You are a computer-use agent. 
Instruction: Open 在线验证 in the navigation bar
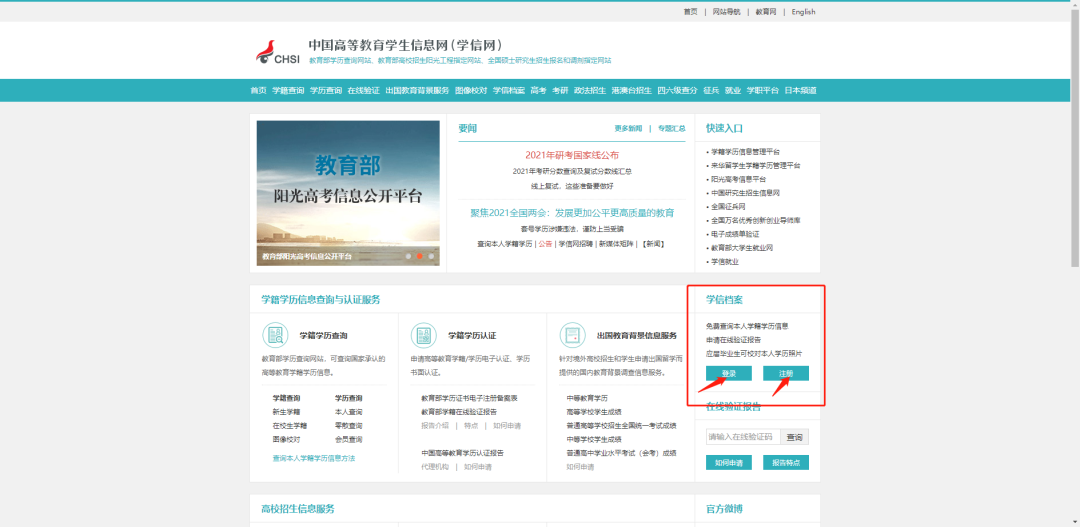click(x=364, y=90)
